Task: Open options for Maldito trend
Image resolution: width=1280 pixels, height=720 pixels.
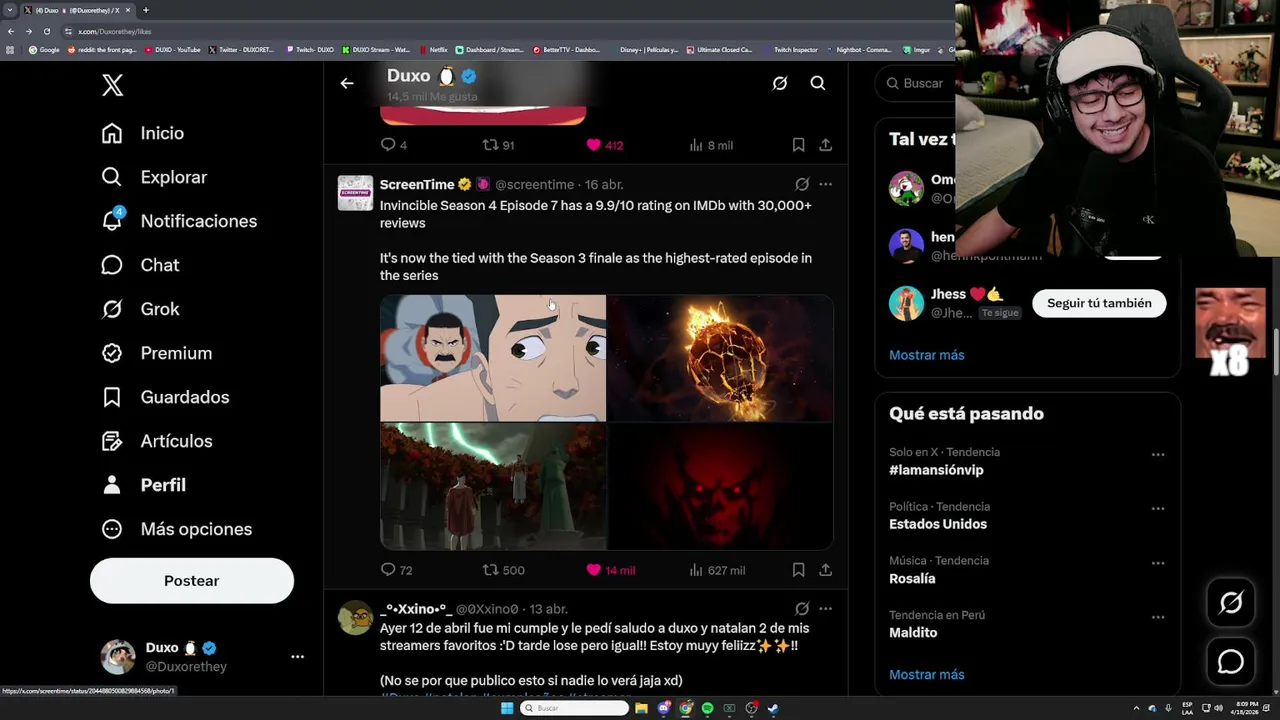Action: point(1158,617)
